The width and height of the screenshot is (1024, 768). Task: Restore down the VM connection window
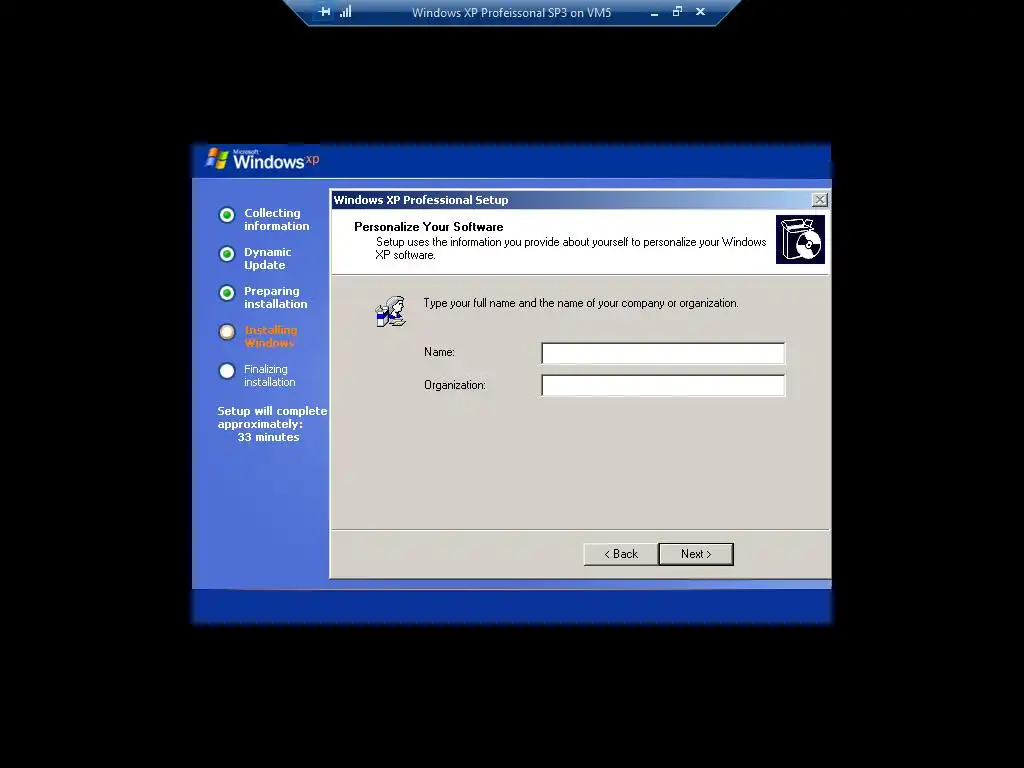tap(677, 12)
